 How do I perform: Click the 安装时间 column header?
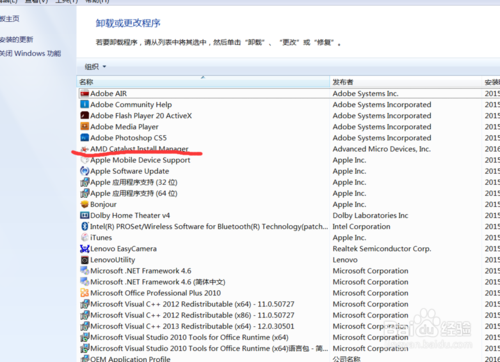[491, 82]
